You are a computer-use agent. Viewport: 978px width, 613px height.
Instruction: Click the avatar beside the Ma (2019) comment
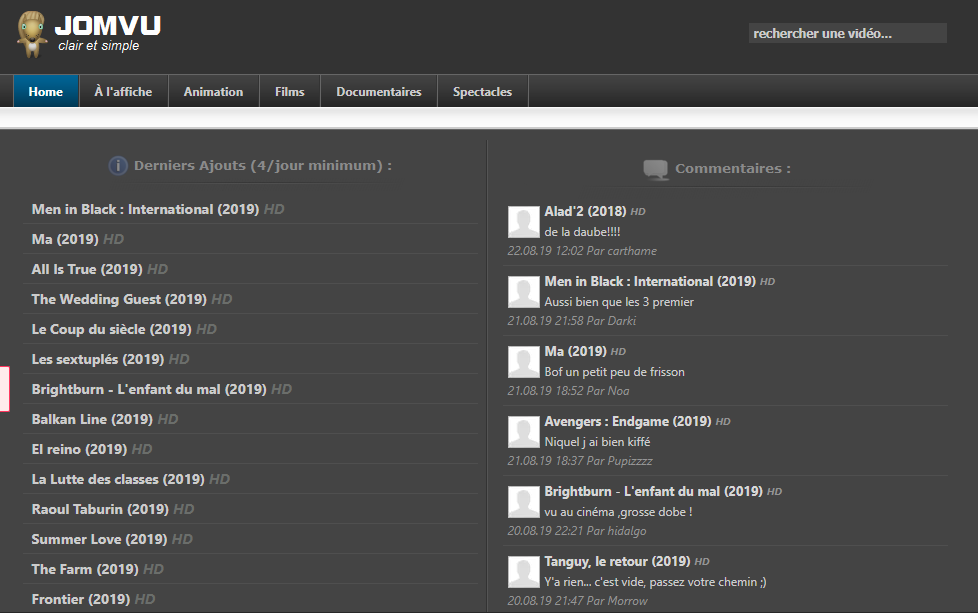523,362
